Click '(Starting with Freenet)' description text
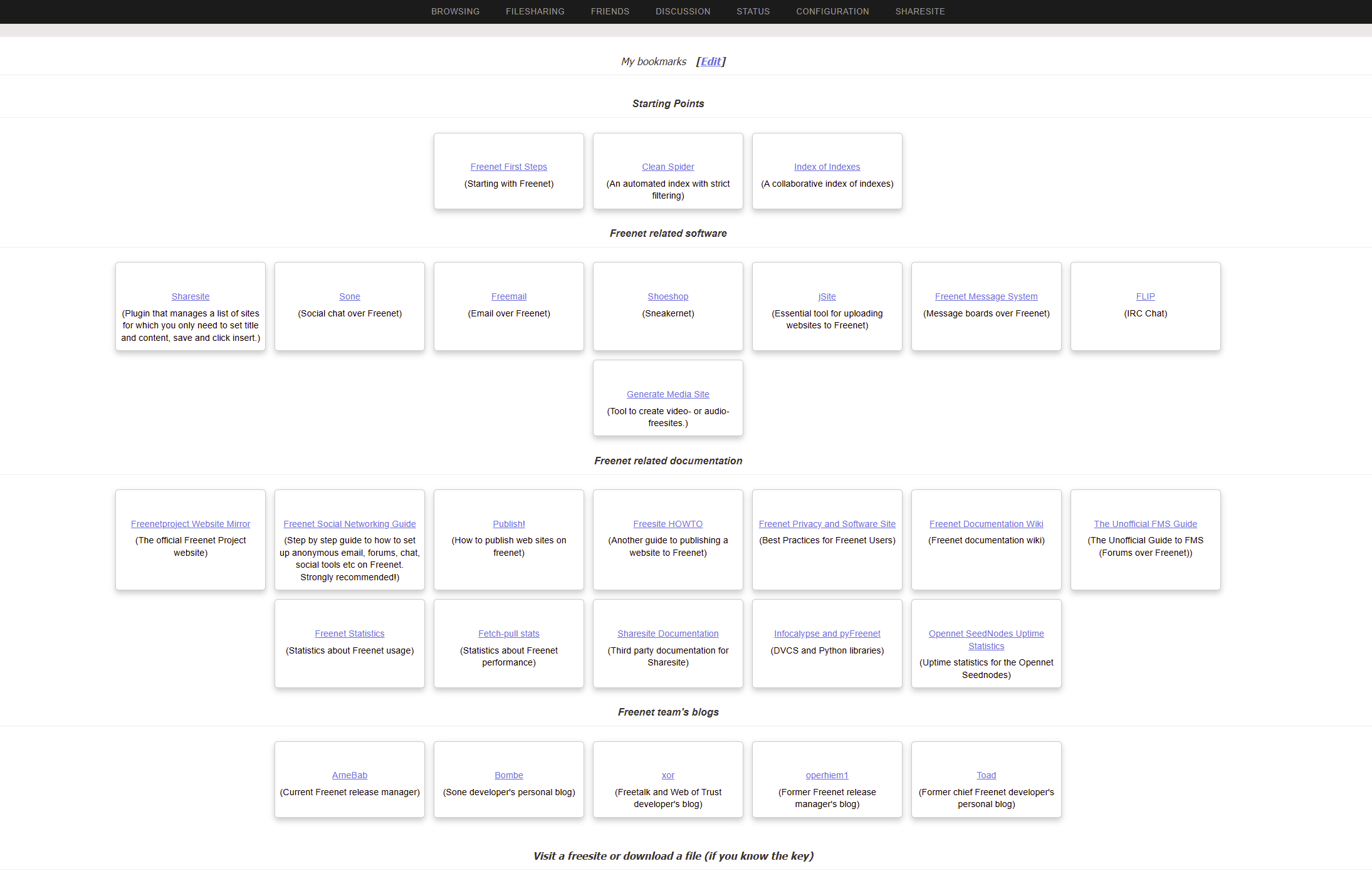The width and height of the screenshot is (1372, 871). tap(508, 184)
